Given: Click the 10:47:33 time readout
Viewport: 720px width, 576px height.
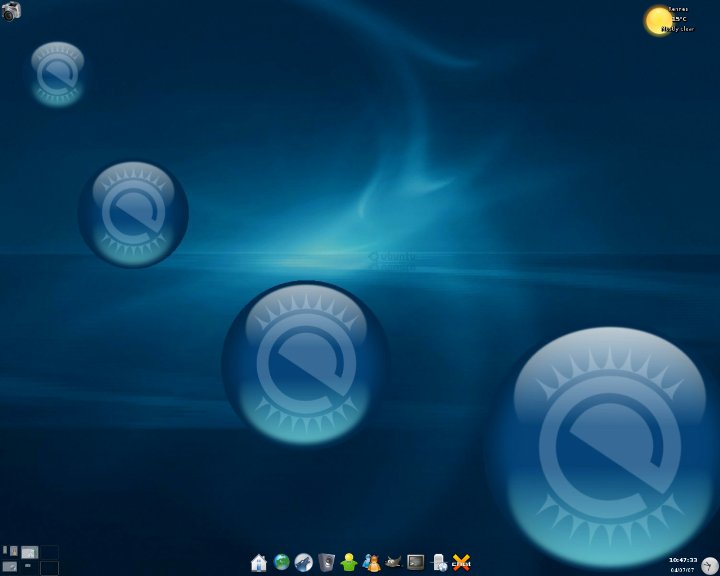Looking at the screenshot, I should coord(683,560).
